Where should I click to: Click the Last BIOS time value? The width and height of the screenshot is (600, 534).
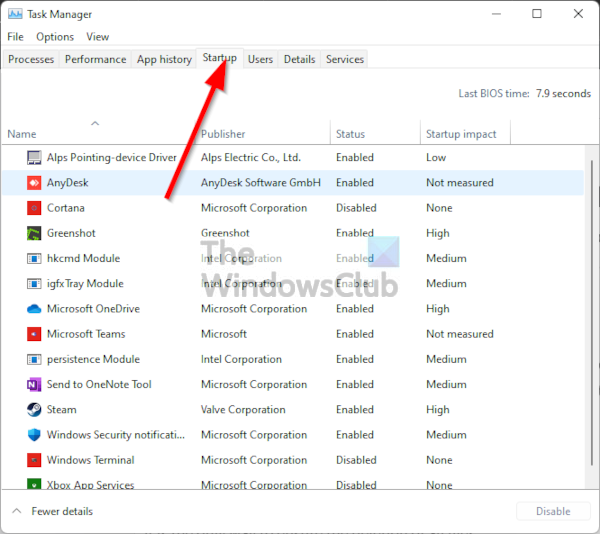click(563, 93)
